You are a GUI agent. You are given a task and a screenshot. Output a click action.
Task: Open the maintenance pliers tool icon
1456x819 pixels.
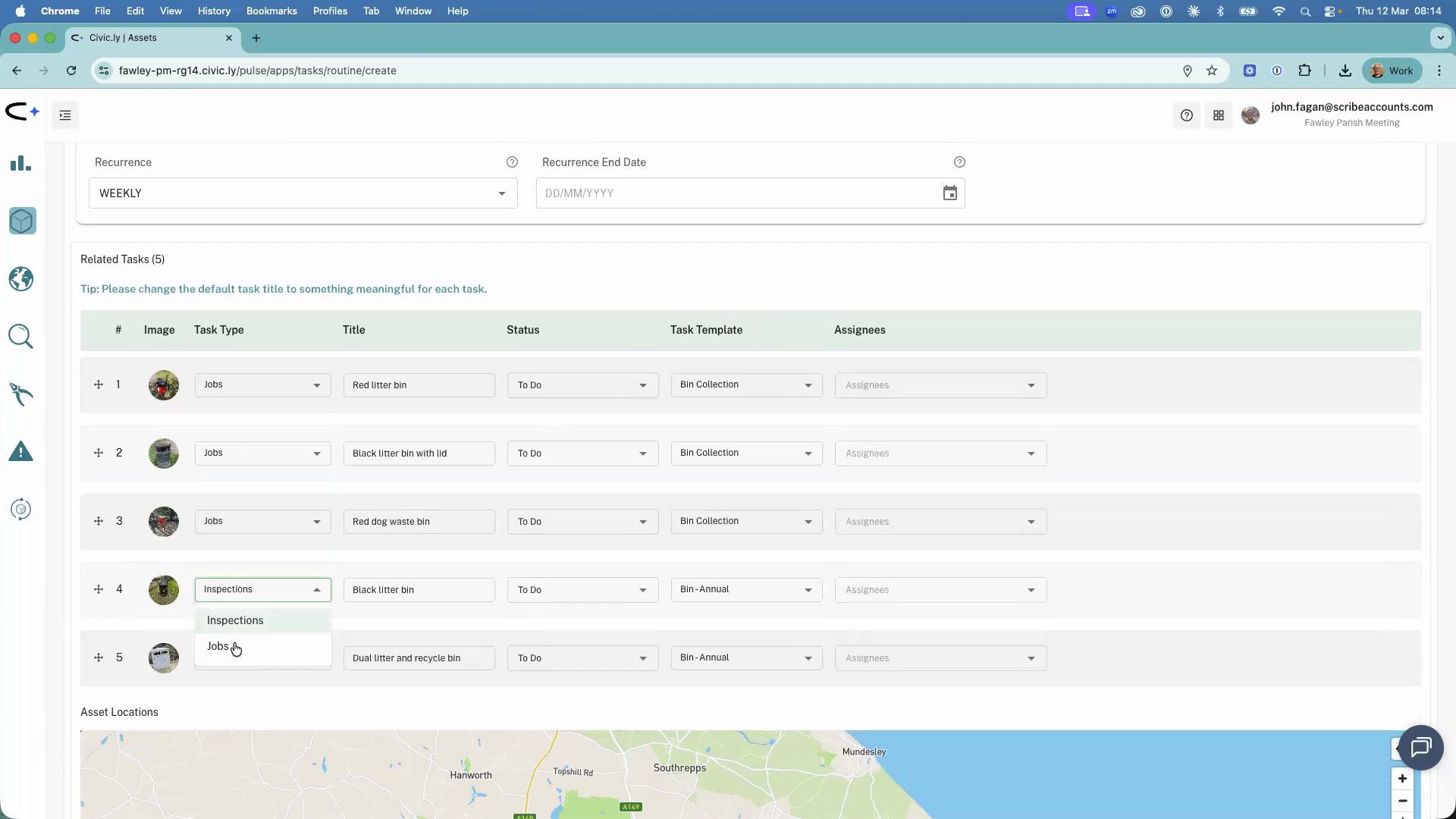pyautogui.click(x=20, y=394)
